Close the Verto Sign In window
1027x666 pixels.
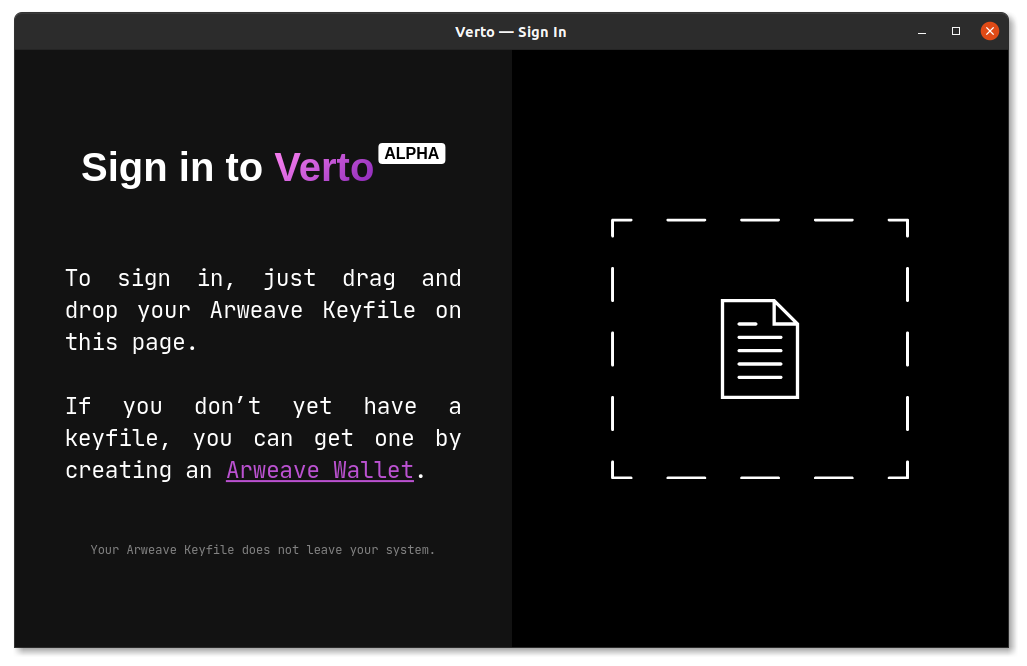[x=989, y=31]
